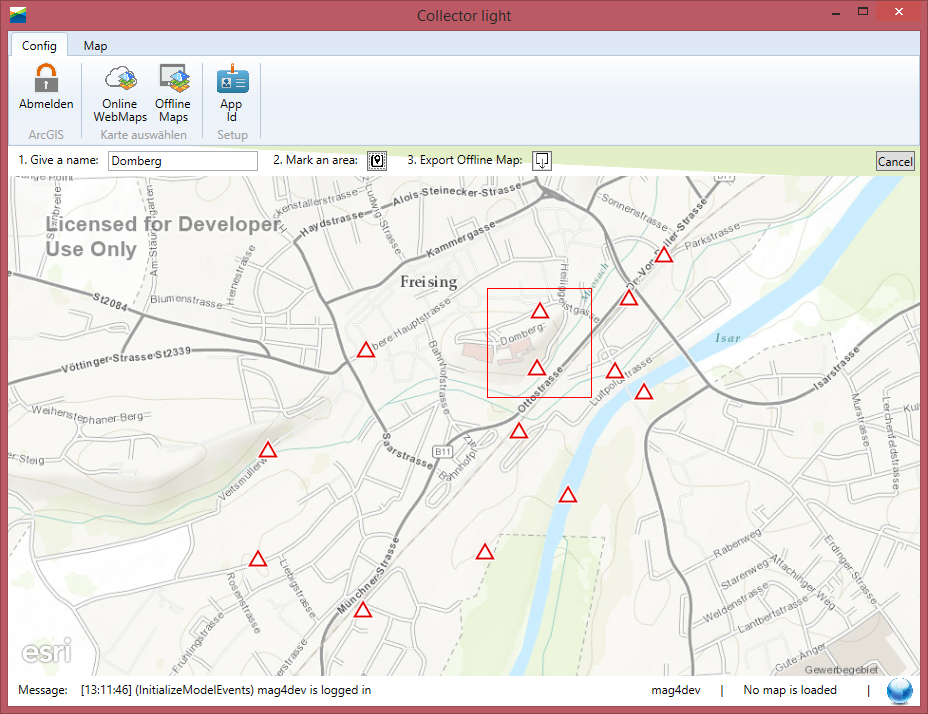Select the triangle marker on Veitsmüllerweg

click(x=268, y=449)
